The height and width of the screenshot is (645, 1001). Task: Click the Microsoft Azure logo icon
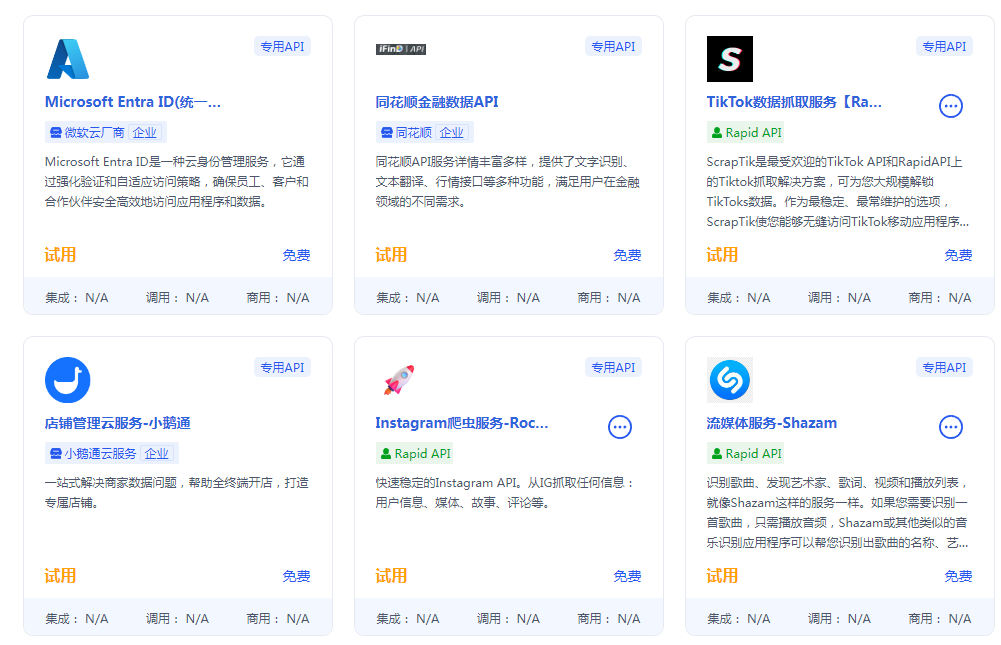coord(66,58)
